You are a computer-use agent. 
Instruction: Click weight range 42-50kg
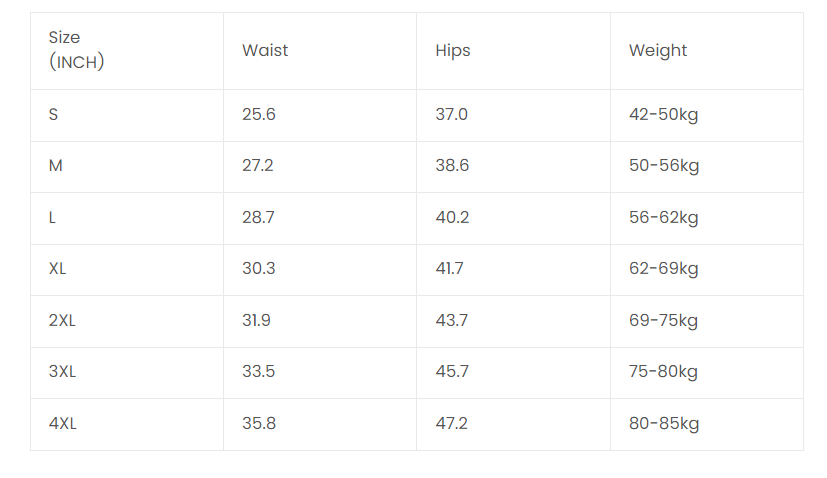tap(664, 115)
